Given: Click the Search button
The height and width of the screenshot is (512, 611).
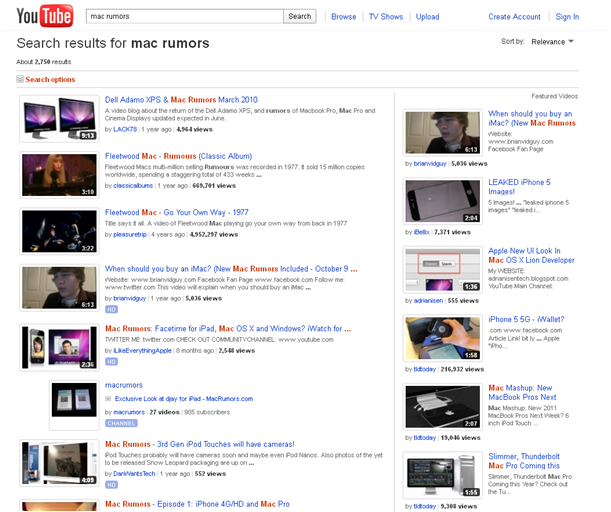Looking at the screenshot, I should pos(300,16).
